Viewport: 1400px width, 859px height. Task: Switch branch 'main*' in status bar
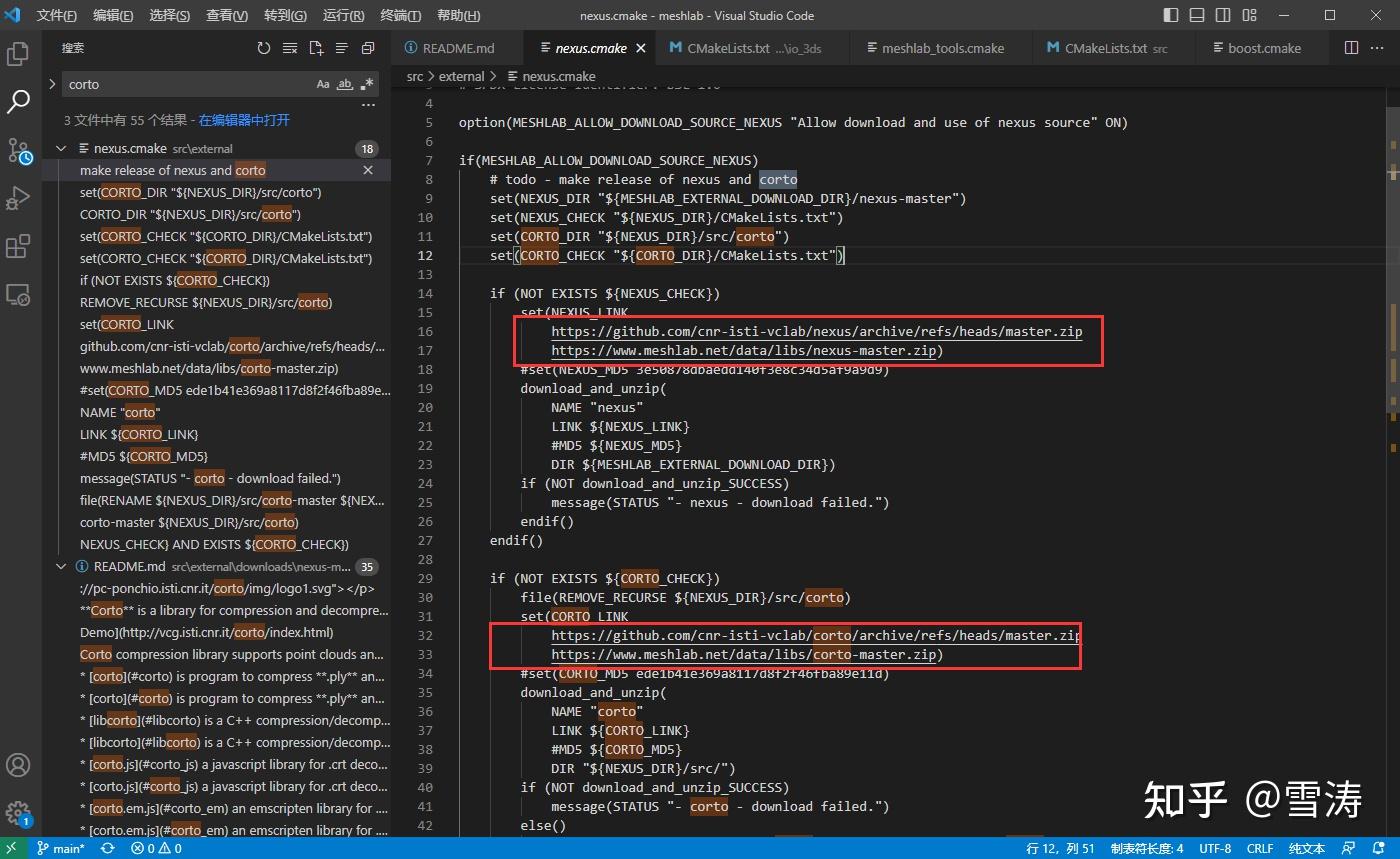point(61,848)
